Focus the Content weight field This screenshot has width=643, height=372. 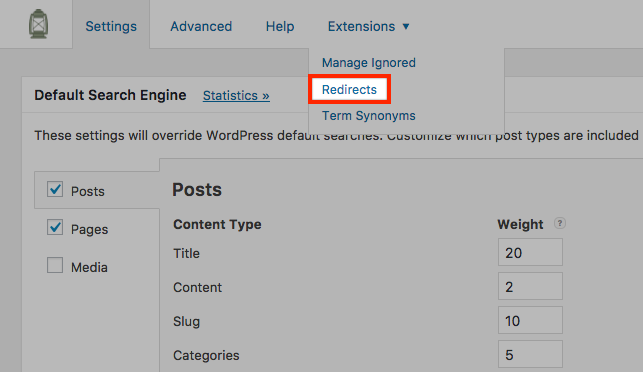pyautogui.click(x=530, y=286)
